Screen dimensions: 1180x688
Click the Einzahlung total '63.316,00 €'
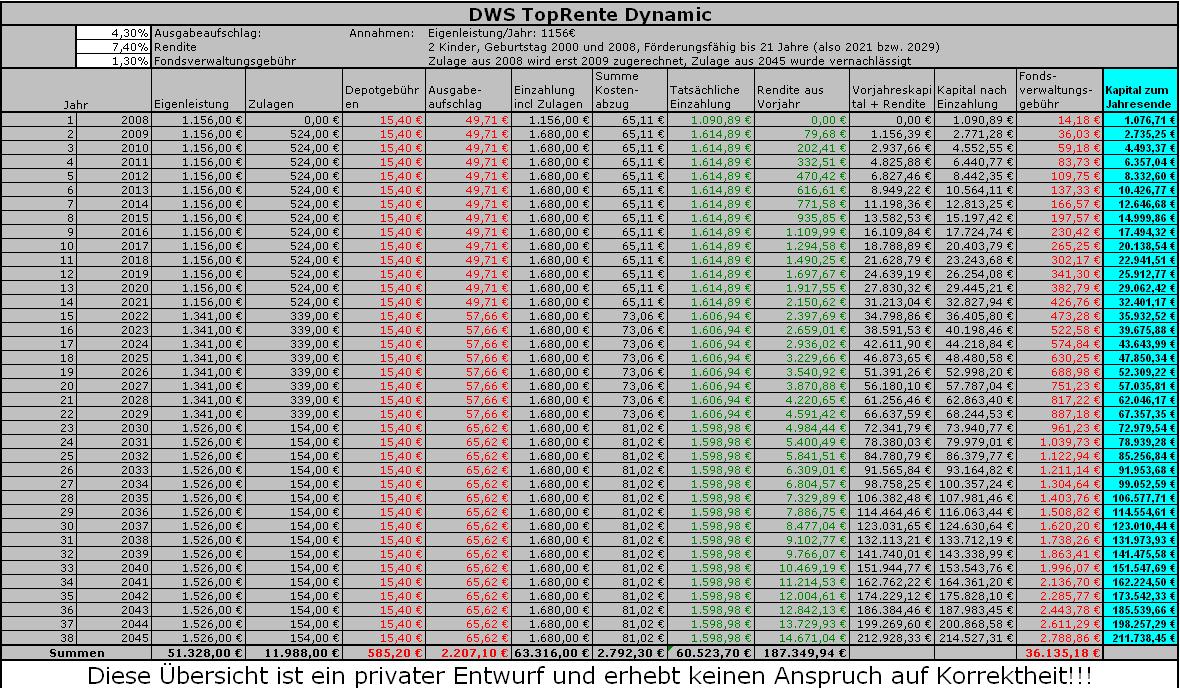click(552, 653)
